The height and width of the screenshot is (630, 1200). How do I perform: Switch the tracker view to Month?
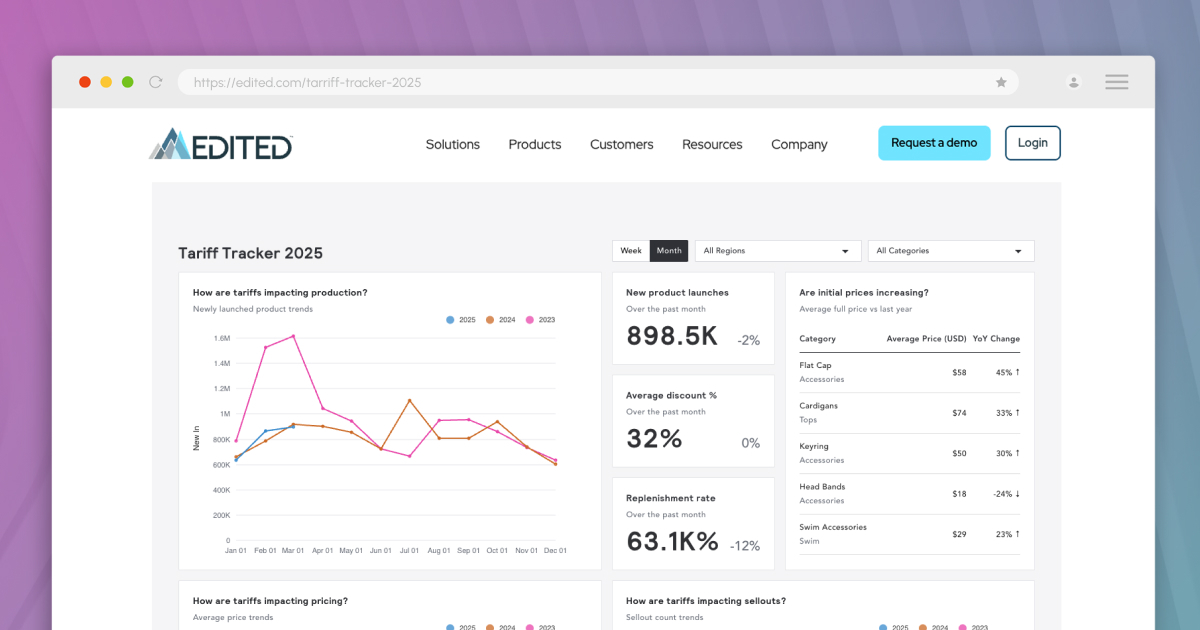(x=669, y=251)
